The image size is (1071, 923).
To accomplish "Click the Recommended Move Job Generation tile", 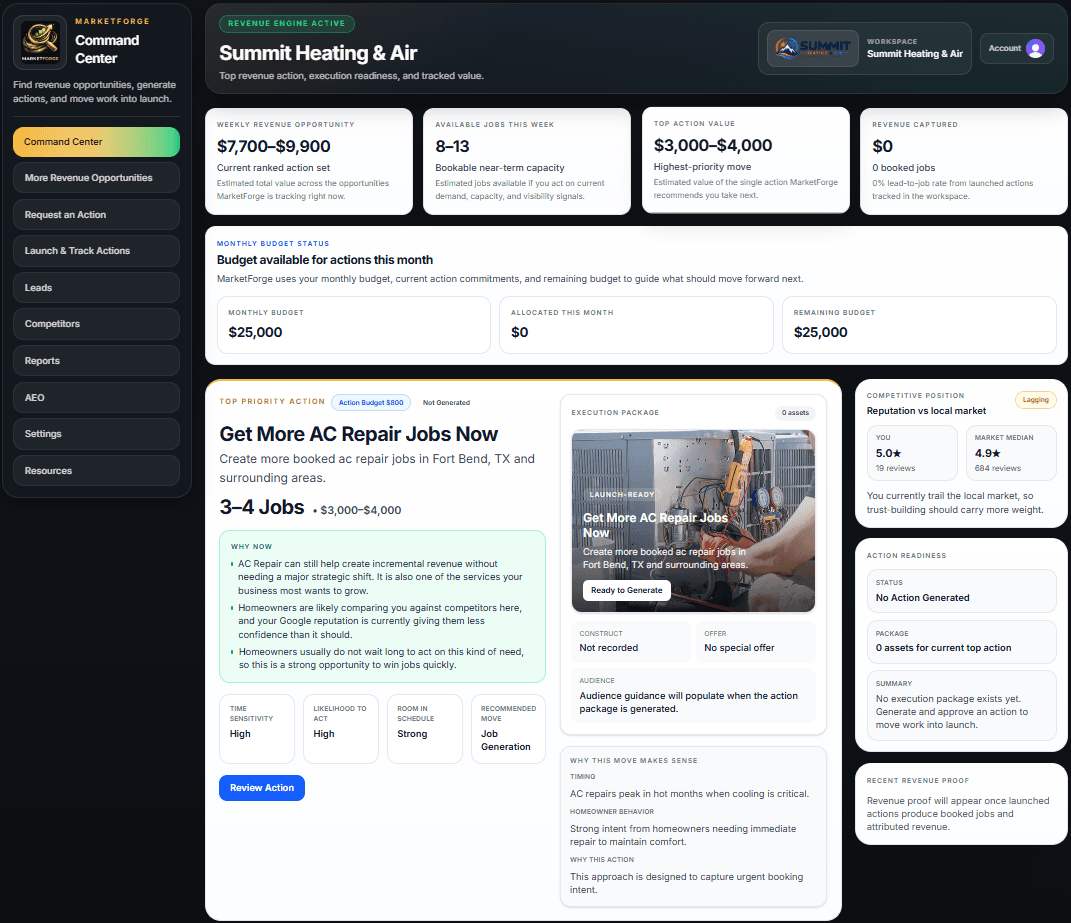I will pyautogui.click(x=508, y=729).
